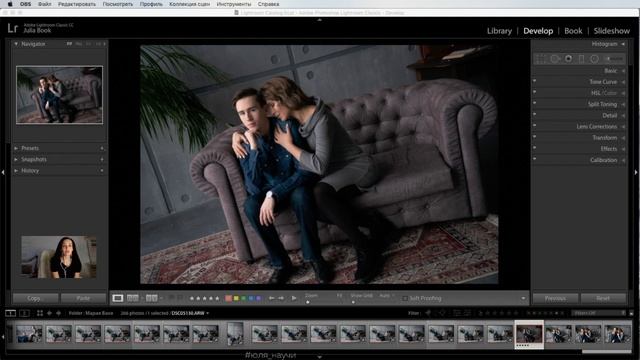Screen dimensions: 640x360
Task: Toggle the Tone Curve panel switch
Action: pos(535,81)
